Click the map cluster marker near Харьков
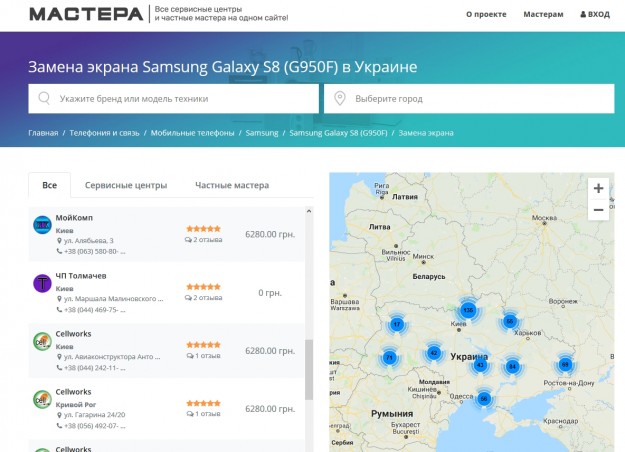This screenshot has height=452, width=625. (x=510, y=321)
